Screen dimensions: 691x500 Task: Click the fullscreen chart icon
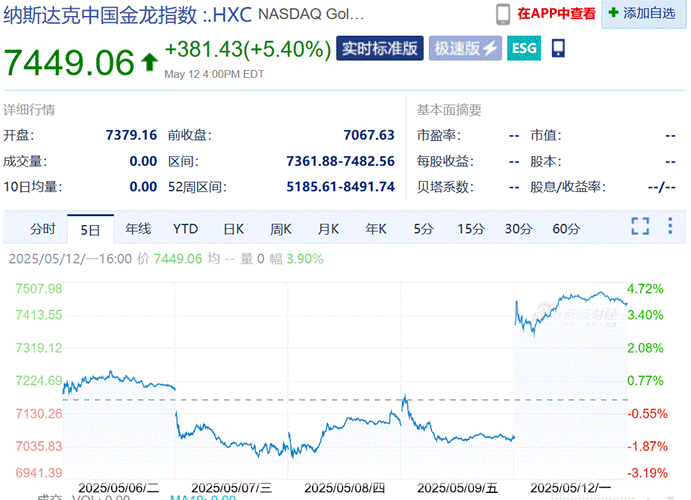[x=640, y=226]
